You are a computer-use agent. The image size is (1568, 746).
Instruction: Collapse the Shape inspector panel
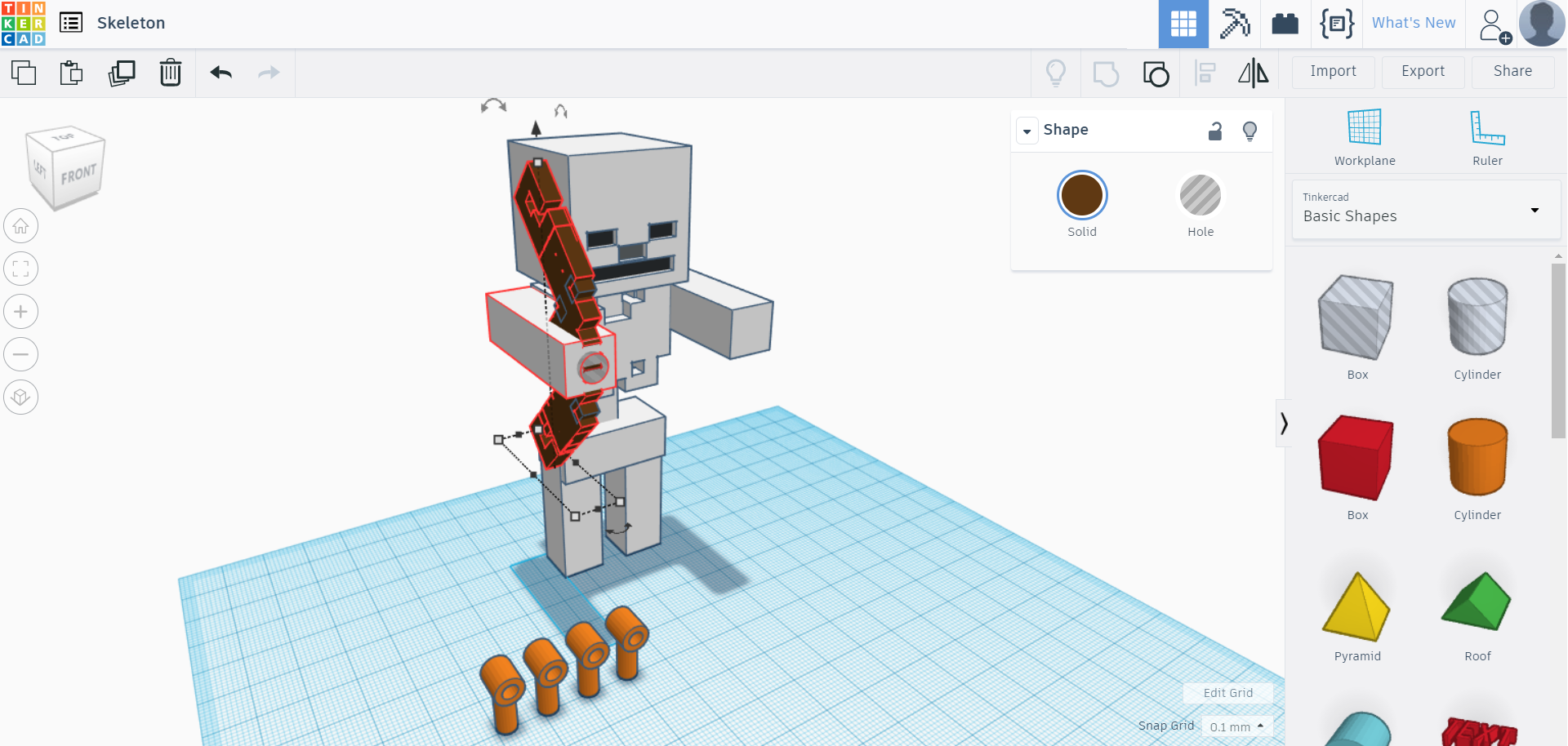click(1027, 130)
